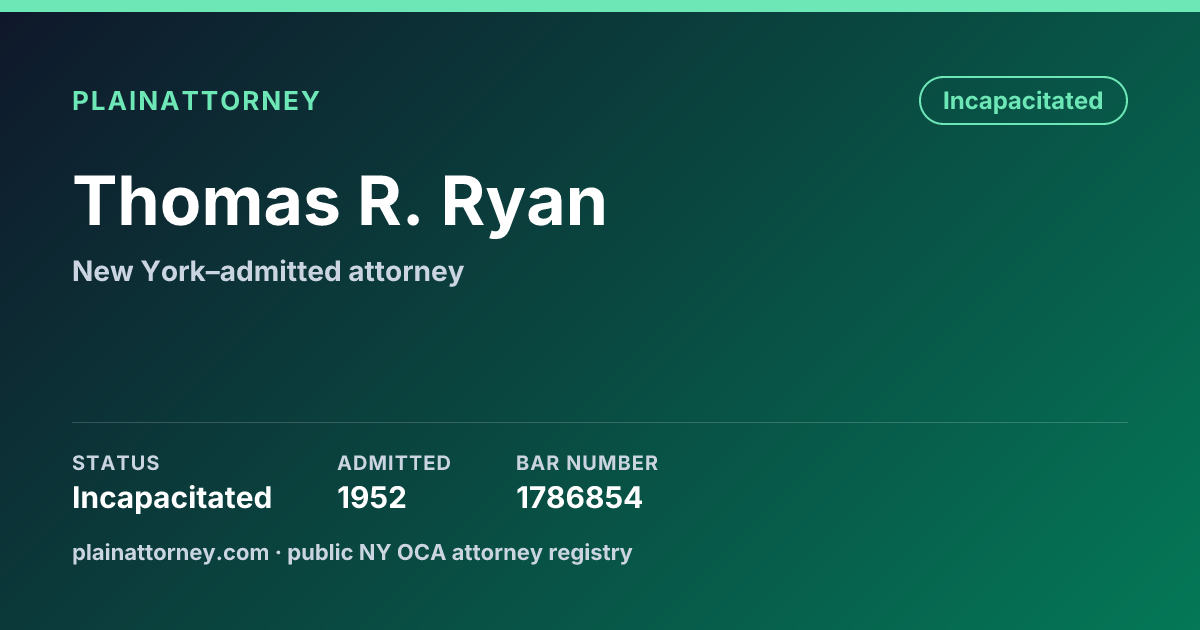Click the word York in the subtitle
The image size is (1200, 630).
point(175,271)
